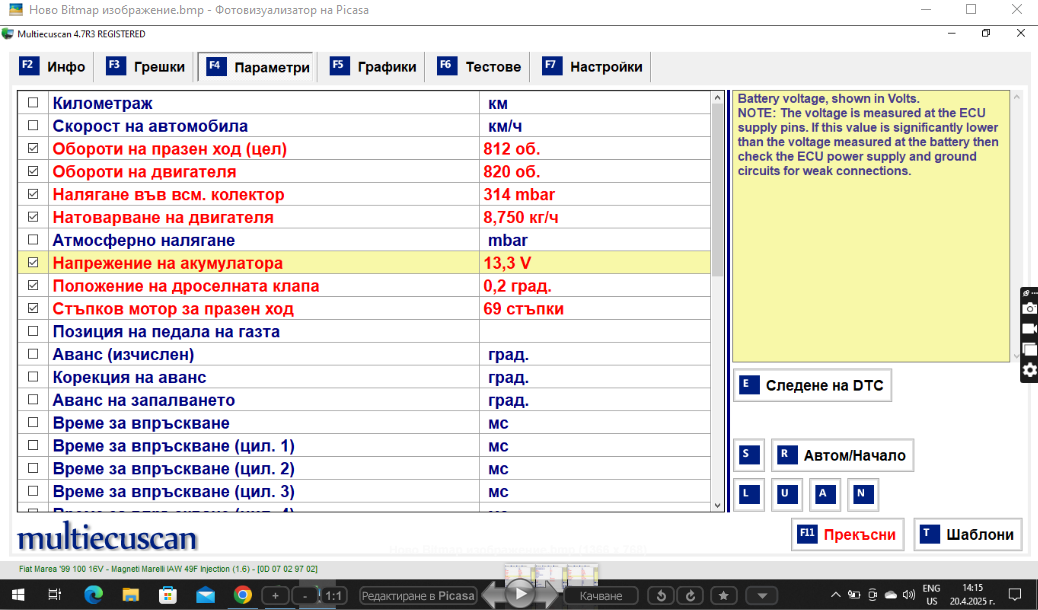Open dropdown arrow in Picasa bottom toolbar
Image resolution: width=1038 pixels, height=610 pixels.
[762, 596]
